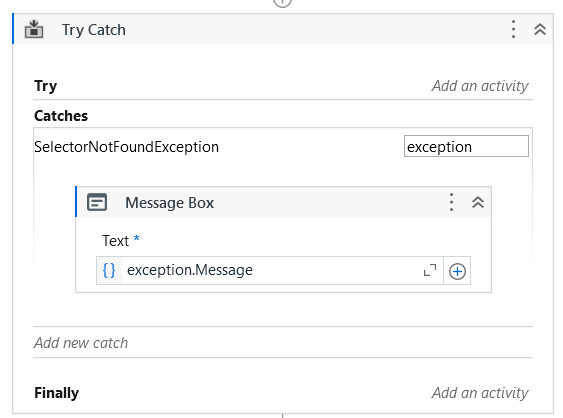Open the Try Catch three-dot options menu

click(x=513, y=29)
